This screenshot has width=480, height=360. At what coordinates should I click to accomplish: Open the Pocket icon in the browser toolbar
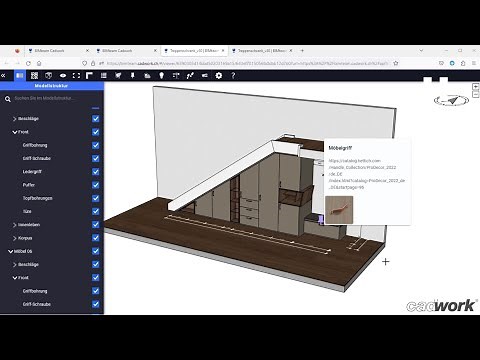point(441,63)
